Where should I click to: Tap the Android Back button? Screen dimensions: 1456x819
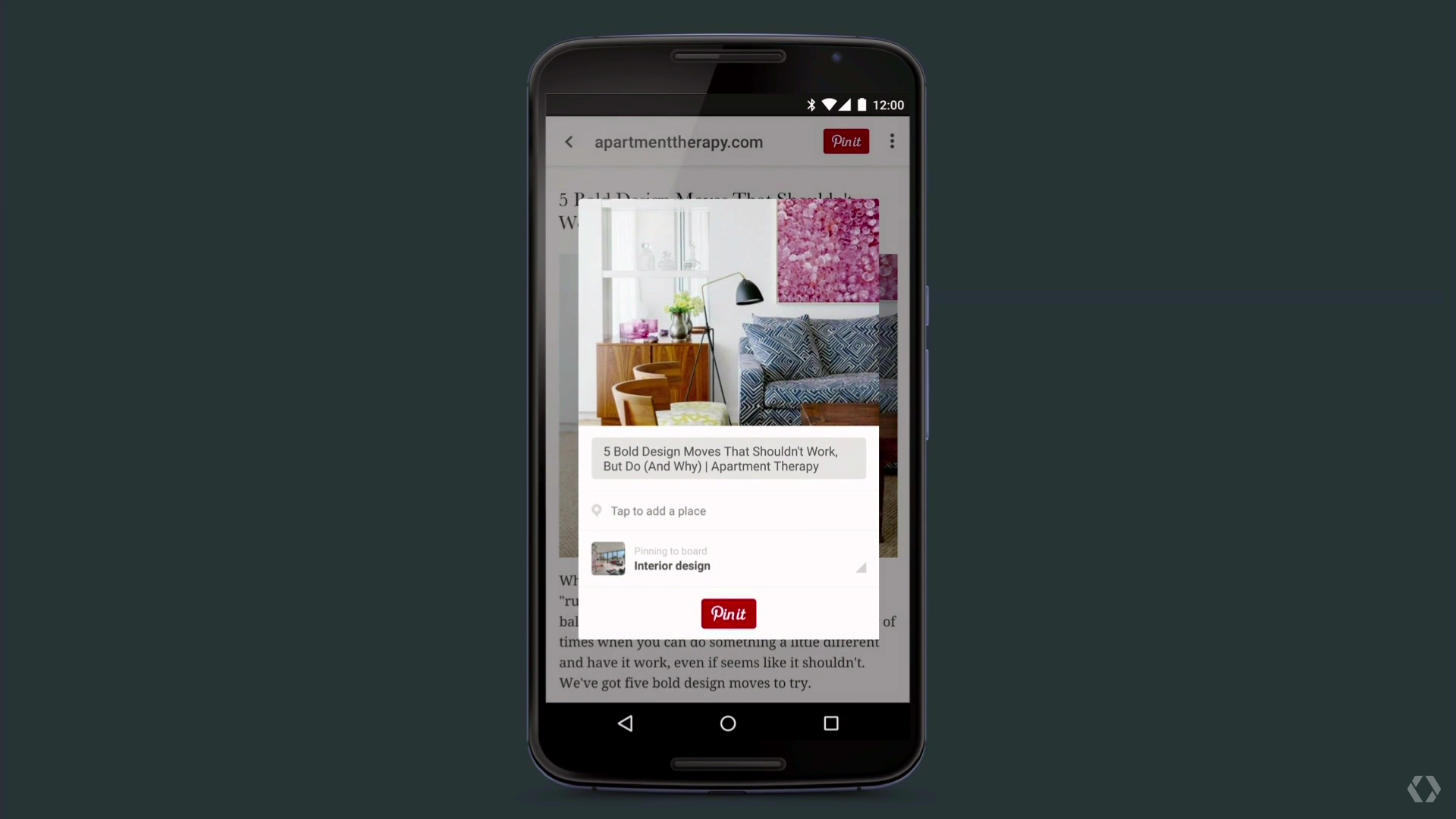tap(625, 723)
